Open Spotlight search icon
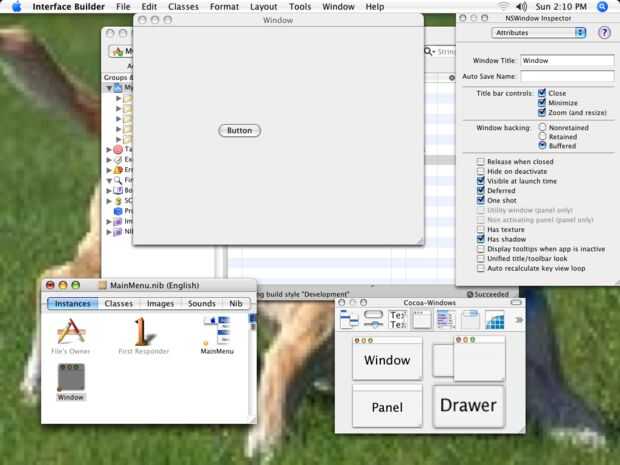Viewport: 620px width, 465px height. click(602, 7)
